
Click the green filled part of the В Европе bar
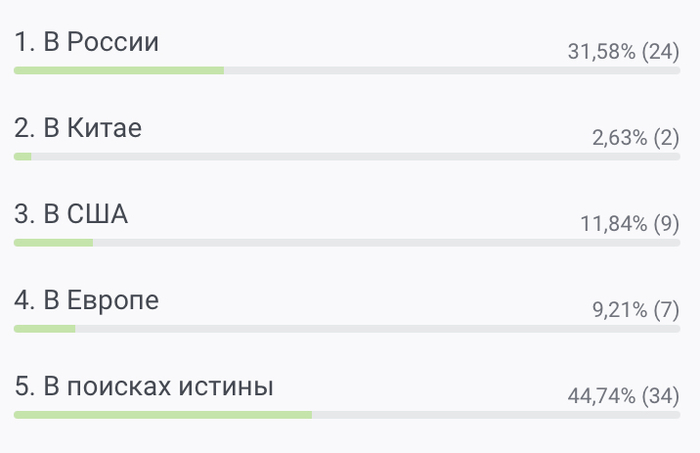click(x=44, y=329)
